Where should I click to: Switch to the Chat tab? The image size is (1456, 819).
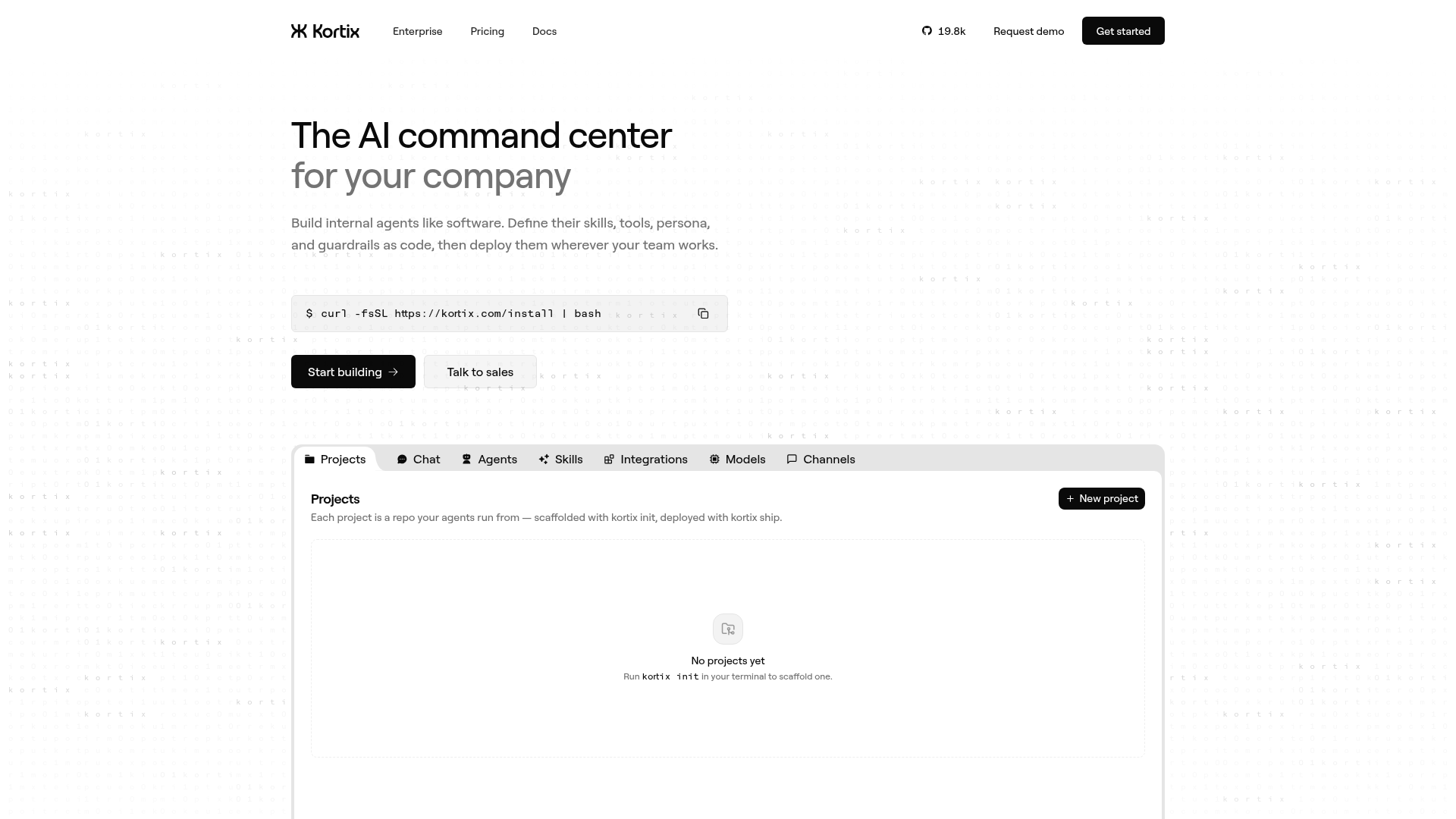coord(419,460)
